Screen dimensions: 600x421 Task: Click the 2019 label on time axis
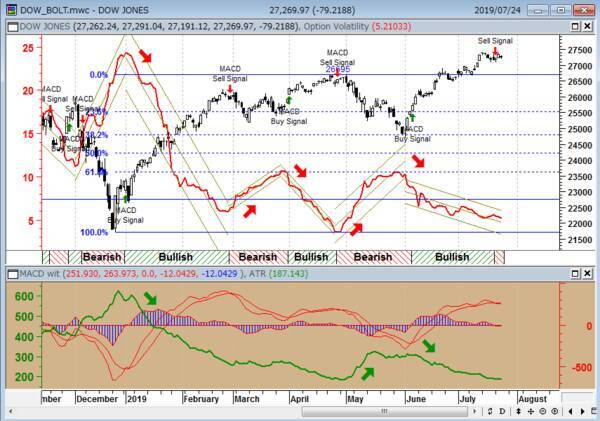pos(137,399)
